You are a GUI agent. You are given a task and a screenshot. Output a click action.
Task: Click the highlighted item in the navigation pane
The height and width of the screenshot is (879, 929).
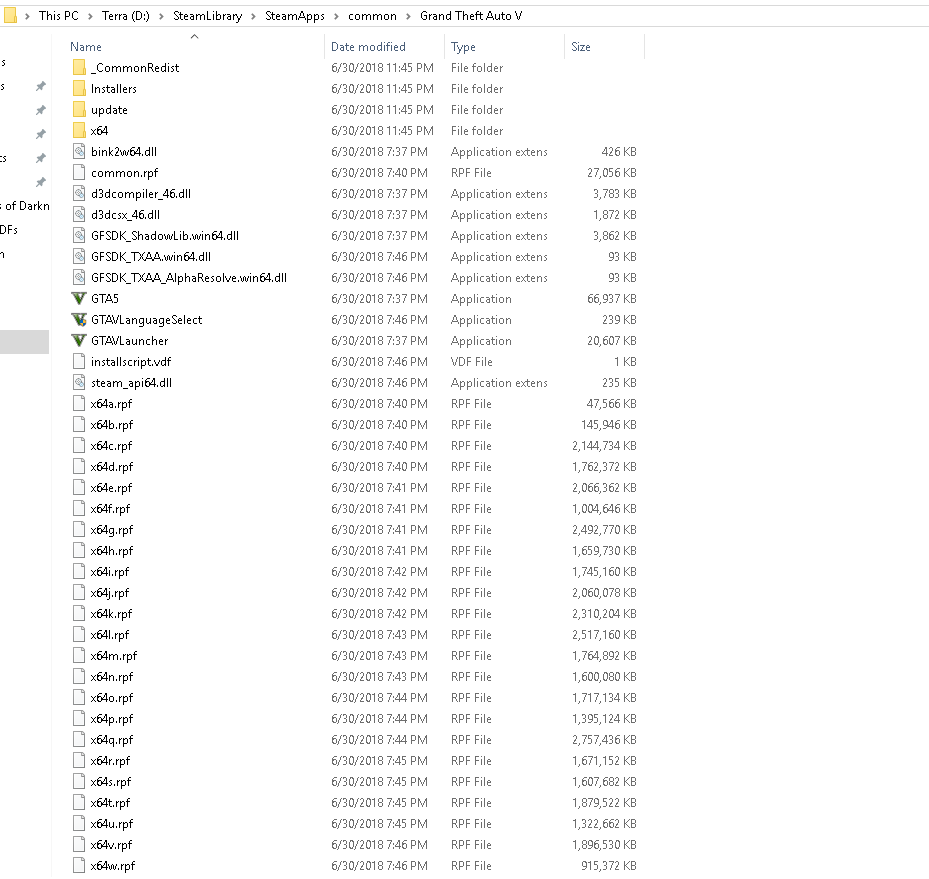[x=24, y=342]
